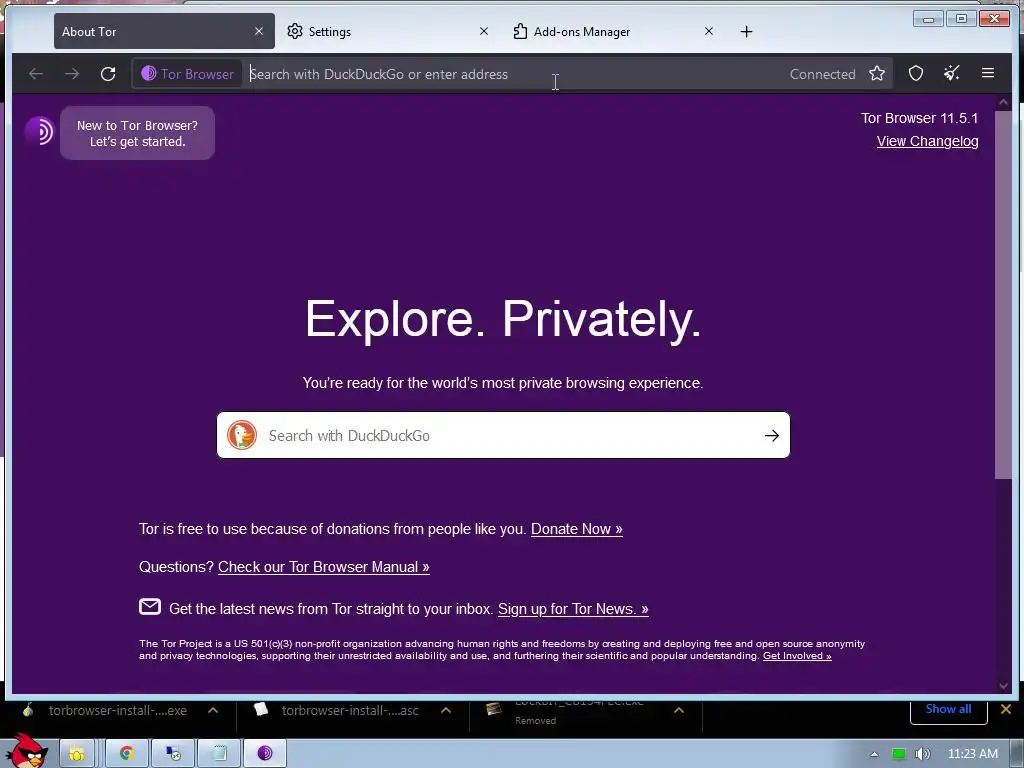Expand options for torbrowser-install asc download
Image resolution: width=1024 pixels, height=768 pixels.
coord(446,710)
